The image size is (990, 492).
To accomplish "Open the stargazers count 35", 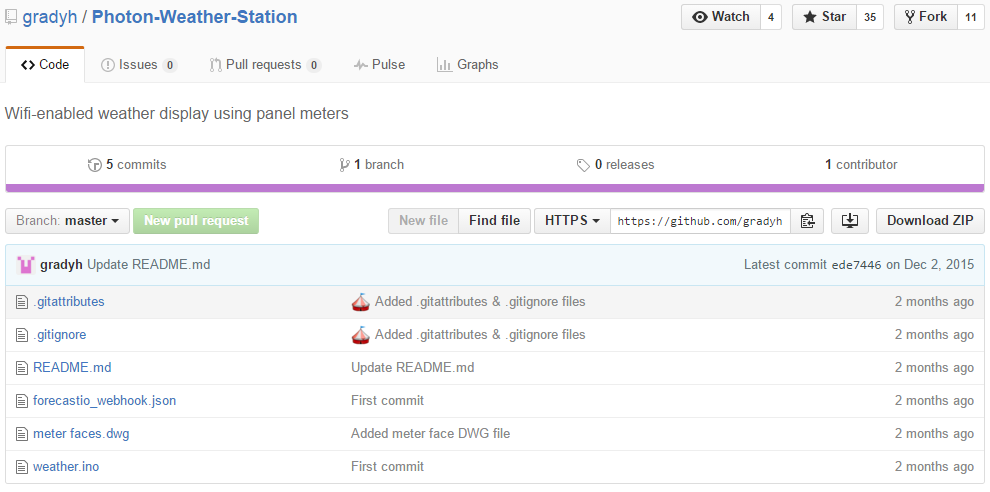I will point(870,17).
